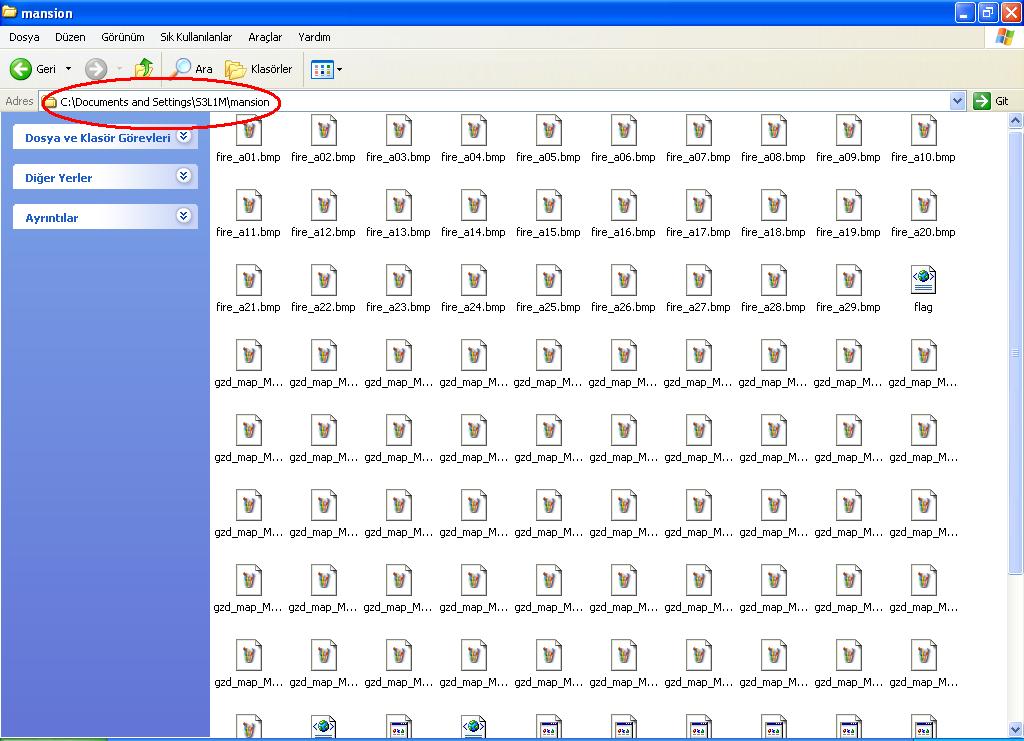Expand the Ayrıntılar panel
Viewport: 1024px width, 741px height.
coord(184,215)
